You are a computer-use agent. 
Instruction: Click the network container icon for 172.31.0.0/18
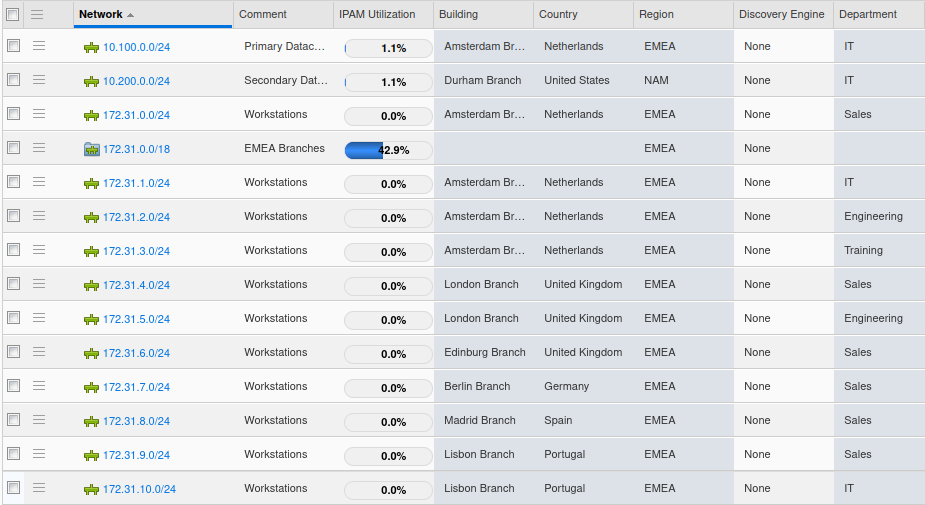click(x=92, y=149)
